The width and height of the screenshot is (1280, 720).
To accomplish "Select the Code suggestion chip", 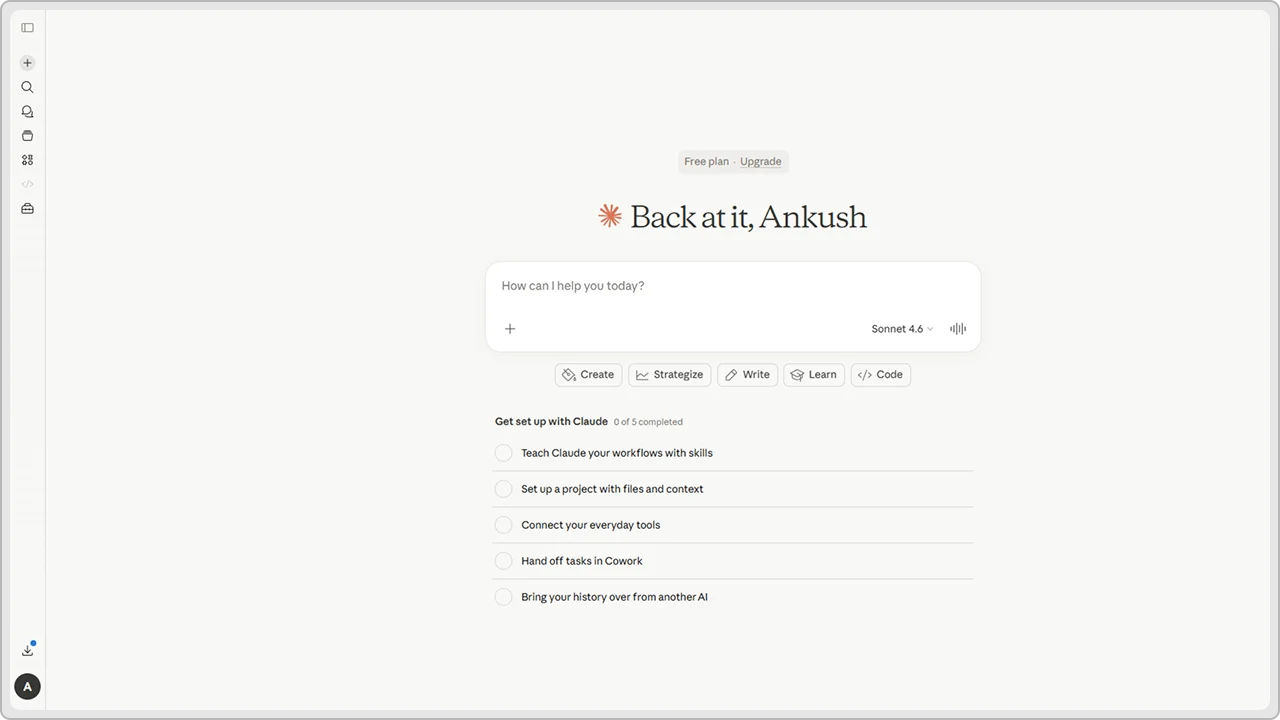I will pyautogui.click(x=880, y=375).
